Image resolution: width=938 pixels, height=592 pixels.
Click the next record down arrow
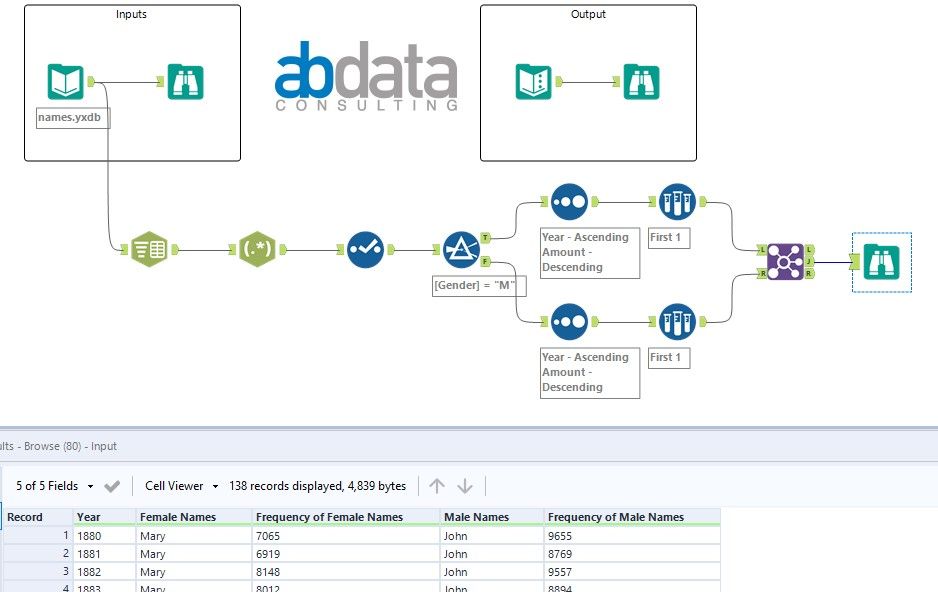pos(465,486)
